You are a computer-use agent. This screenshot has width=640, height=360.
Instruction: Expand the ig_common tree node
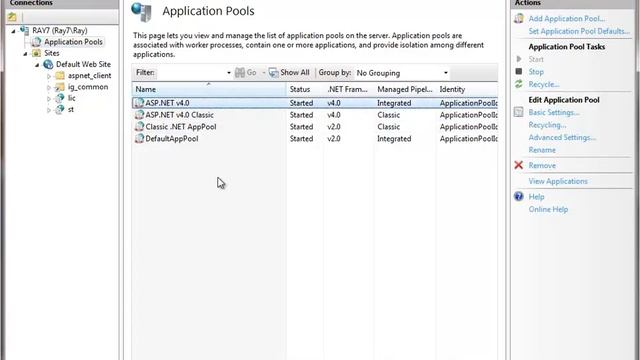click(x=49, y=87)
